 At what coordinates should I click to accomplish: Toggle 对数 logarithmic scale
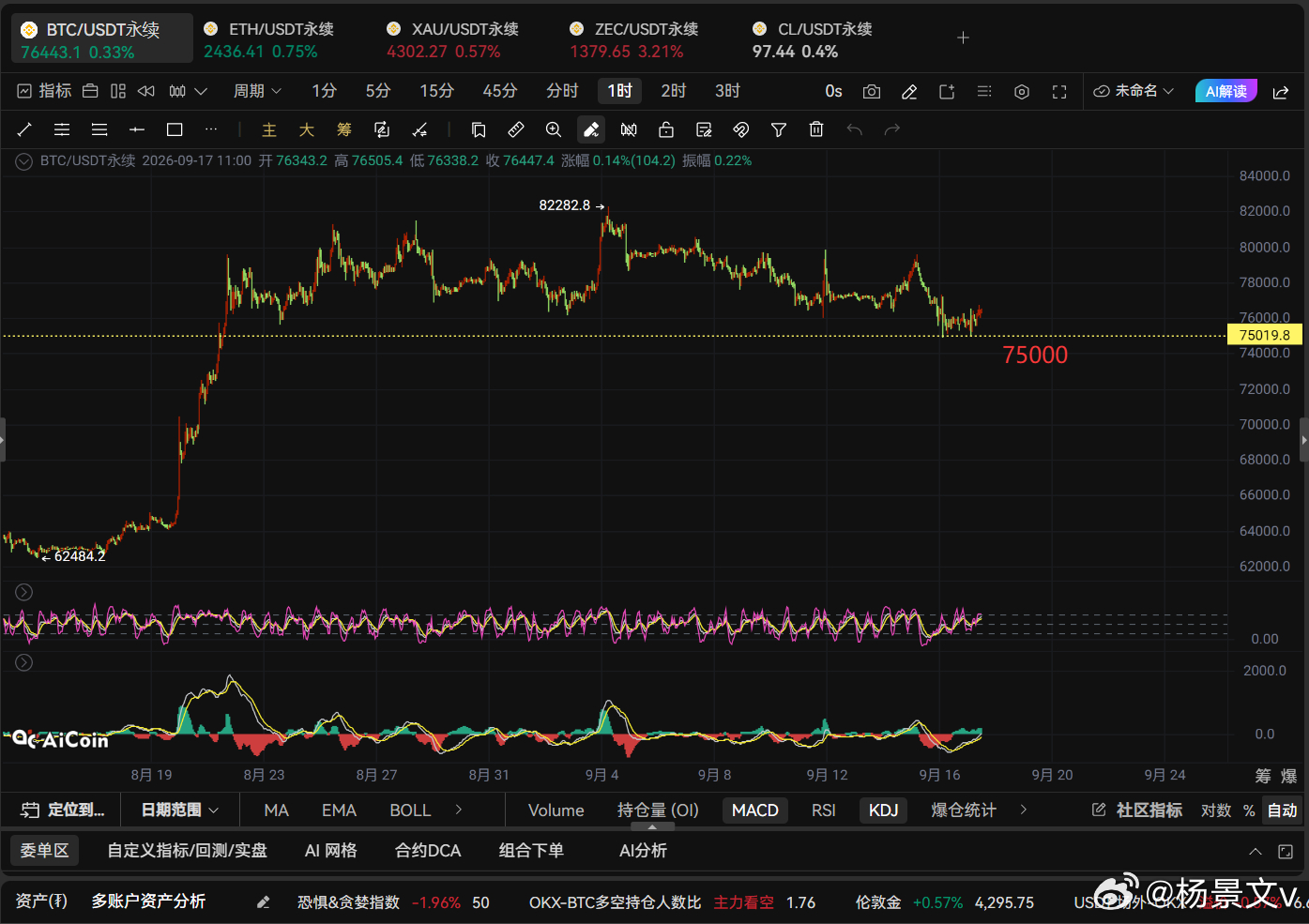(x=1216, y=810)
